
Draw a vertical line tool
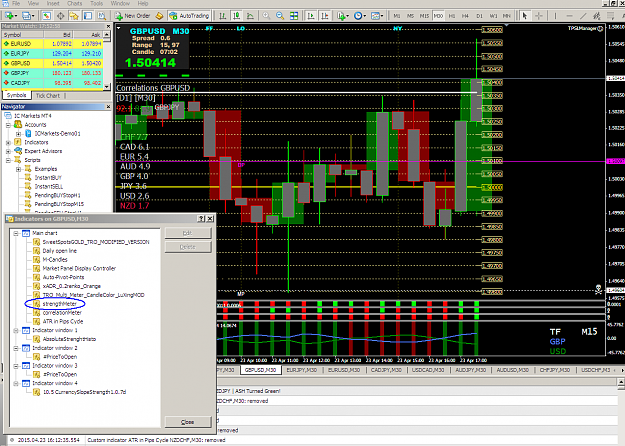point(555,16)
